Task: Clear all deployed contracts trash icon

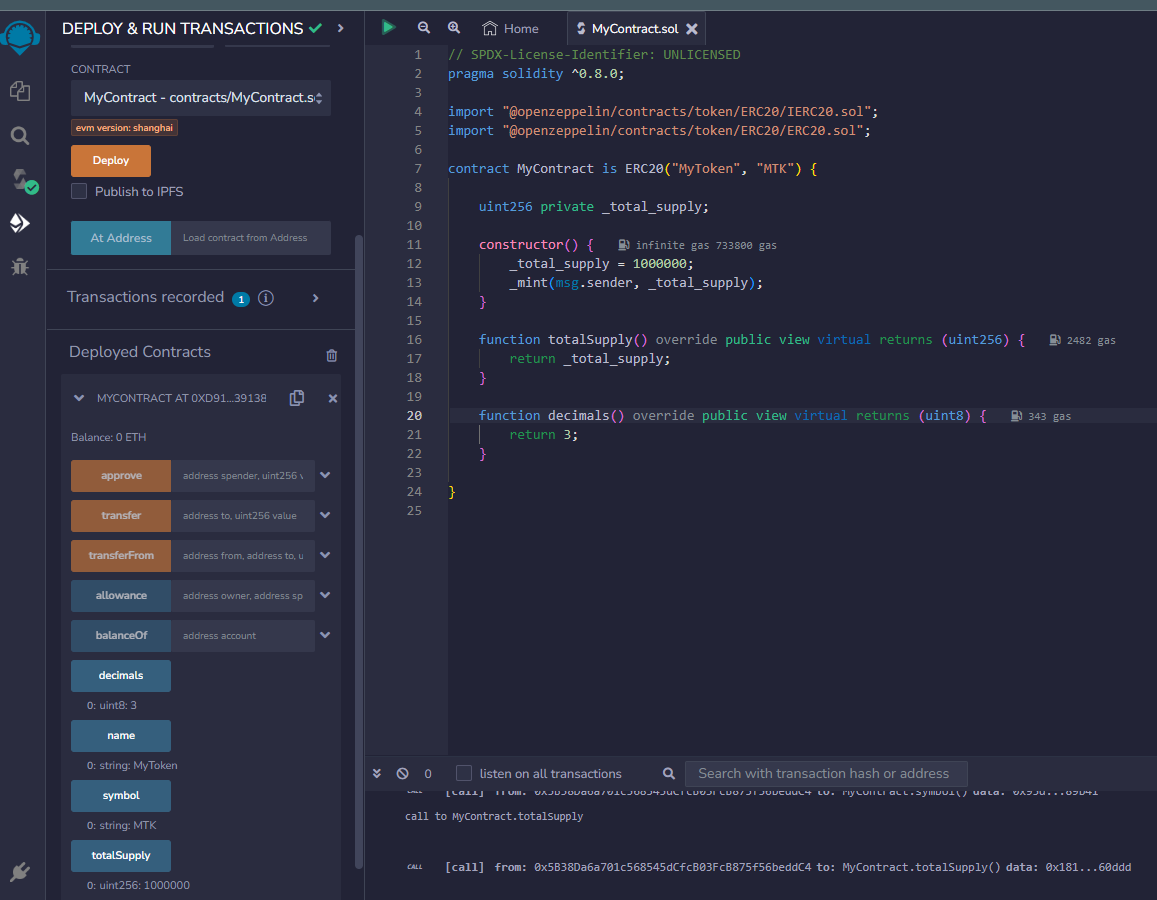Action: tap(332, 356)
